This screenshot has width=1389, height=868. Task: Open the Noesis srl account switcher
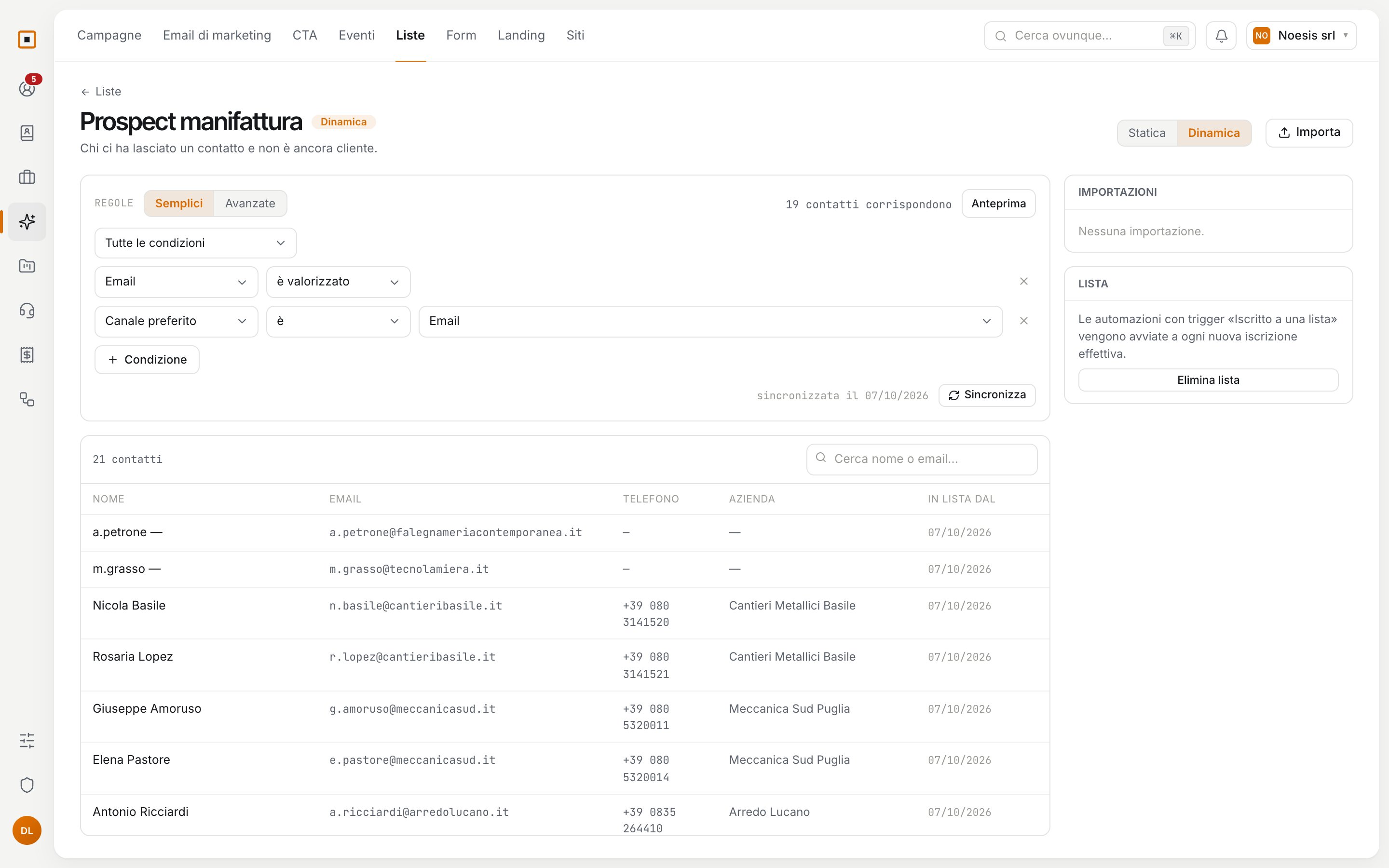pyautogui.click(x=1301, y=36)
